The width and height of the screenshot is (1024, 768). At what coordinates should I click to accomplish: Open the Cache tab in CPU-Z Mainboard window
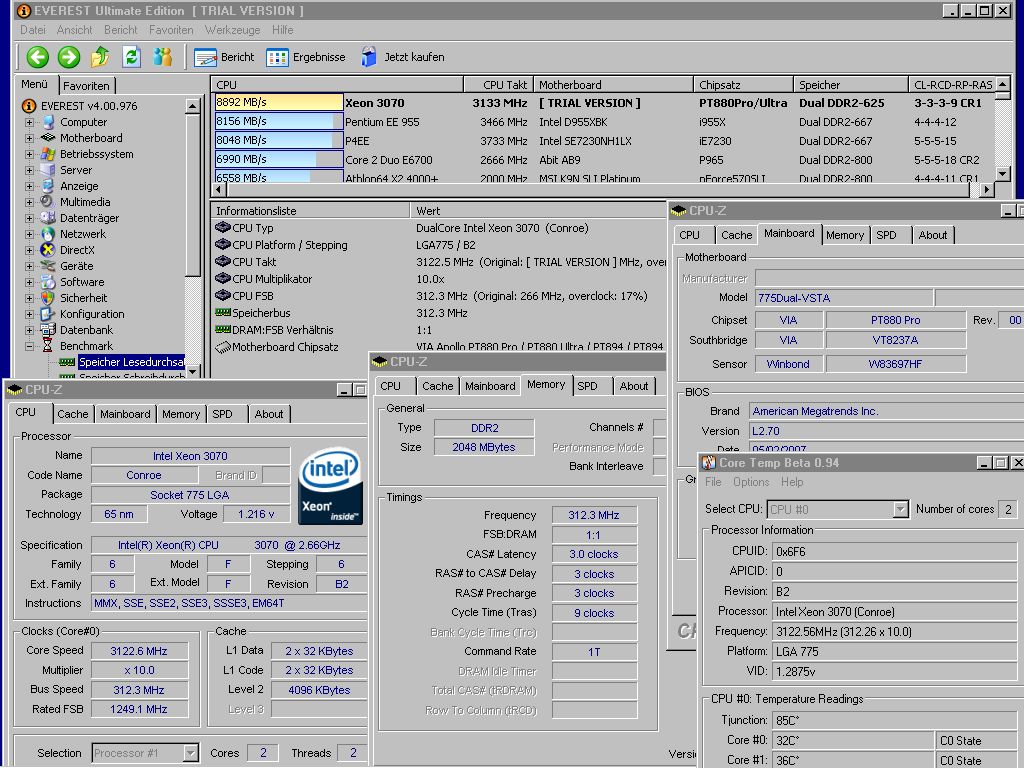point(736,235)
